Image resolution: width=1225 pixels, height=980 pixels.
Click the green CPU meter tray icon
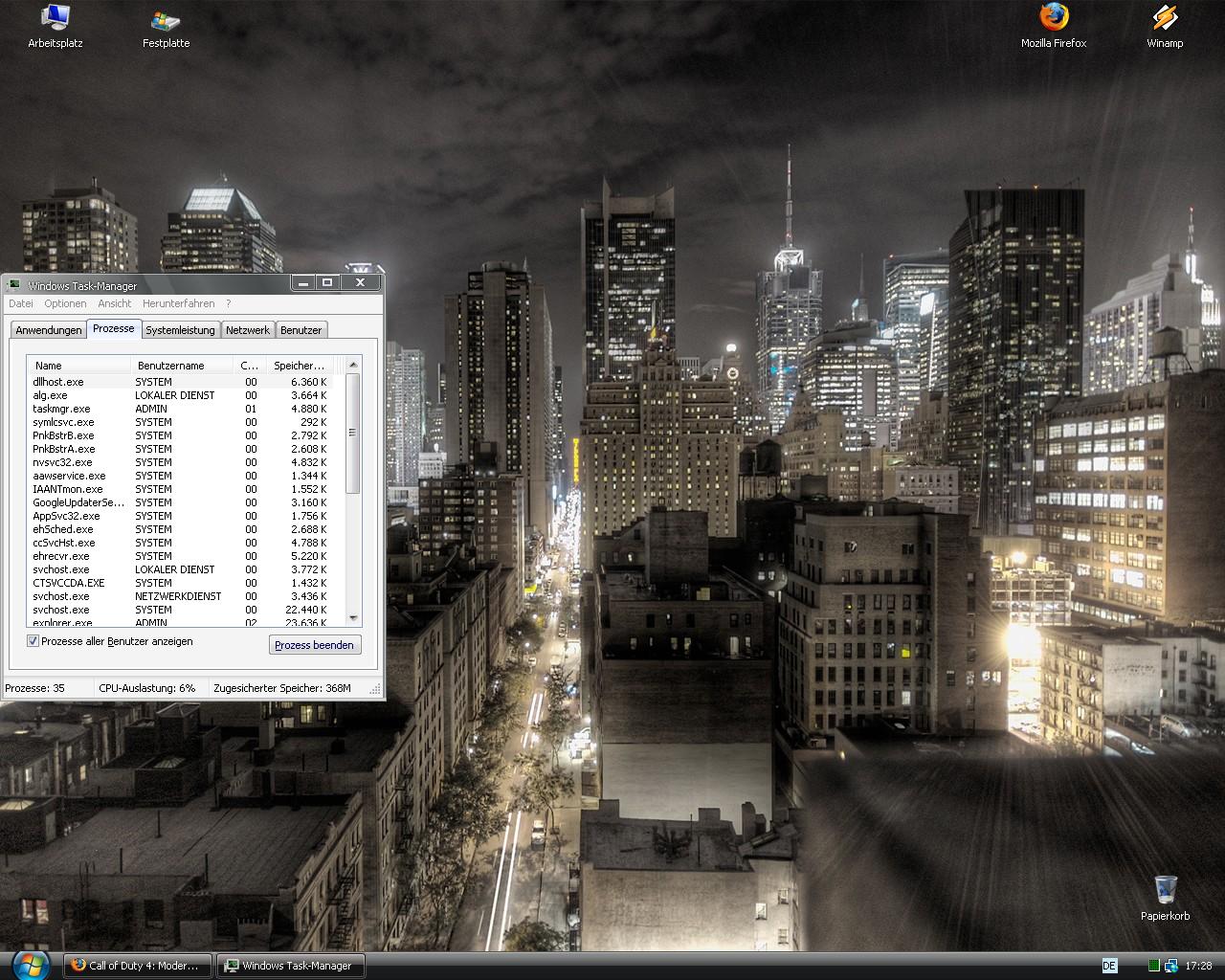(x=1154, y=966)
